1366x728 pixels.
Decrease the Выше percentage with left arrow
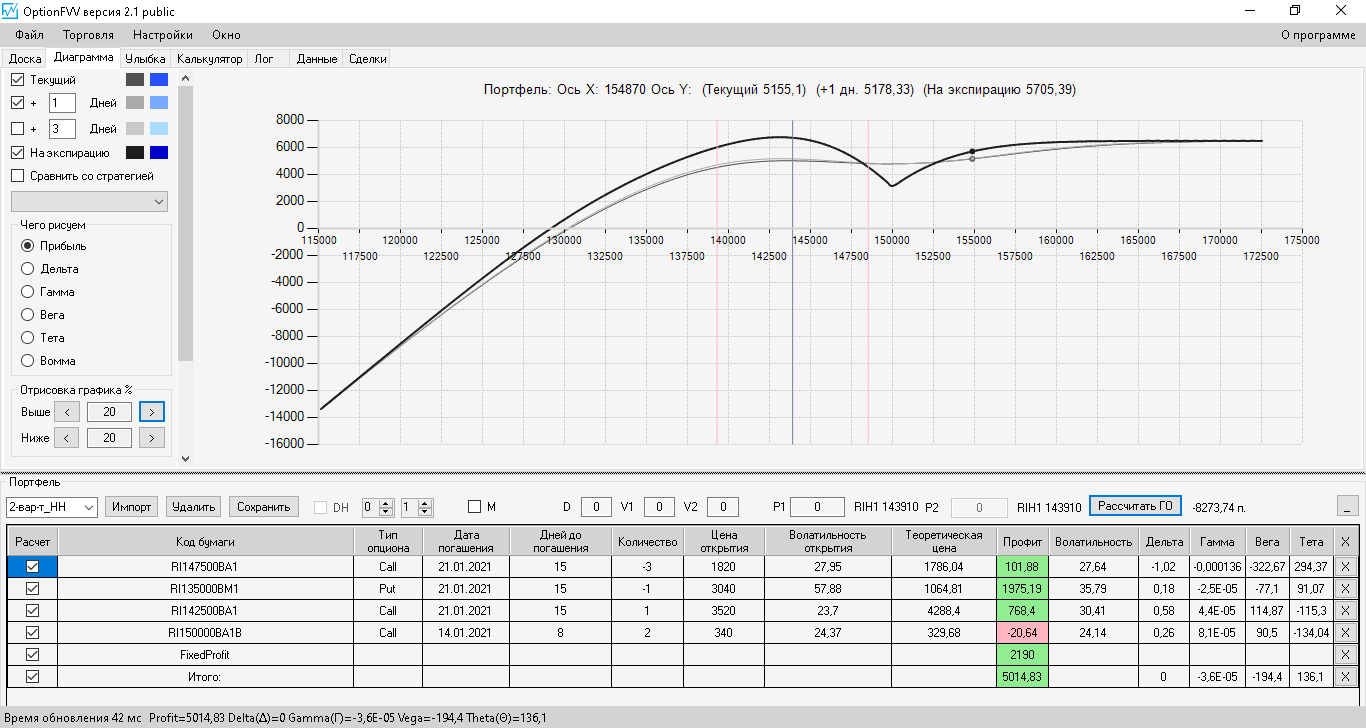[x=66, y=412]
